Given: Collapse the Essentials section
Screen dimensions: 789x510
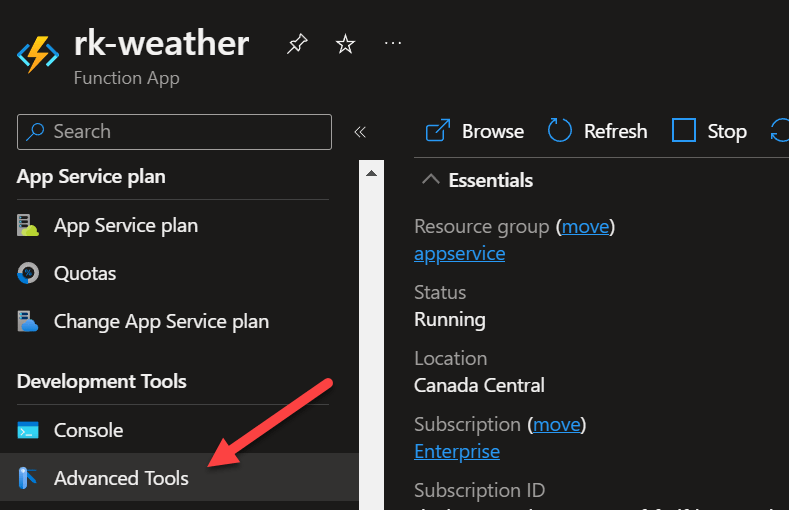Looking at the screenshot, I should 431,180.
